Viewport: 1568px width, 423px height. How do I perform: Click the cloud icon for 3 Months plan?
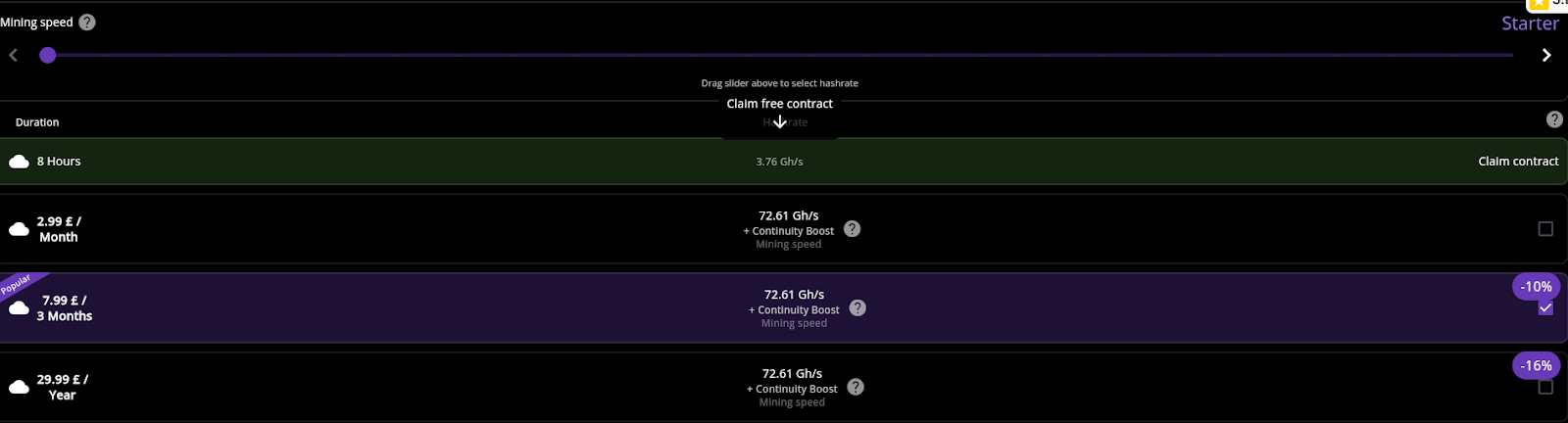pyautogui.click(x=19, y=308)
